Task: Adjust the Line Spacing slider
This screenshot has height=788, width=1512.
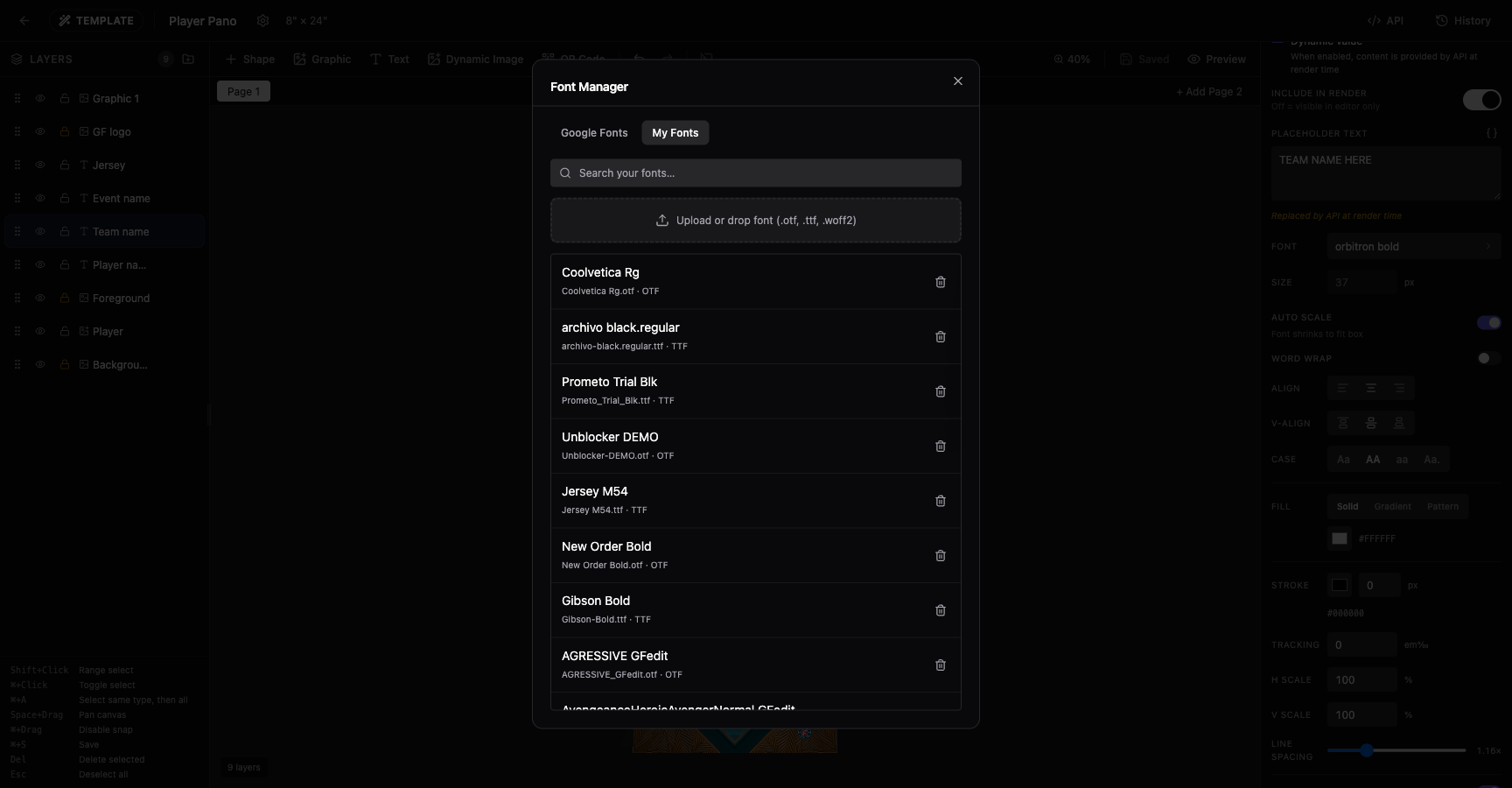Action: point(1396,750)
